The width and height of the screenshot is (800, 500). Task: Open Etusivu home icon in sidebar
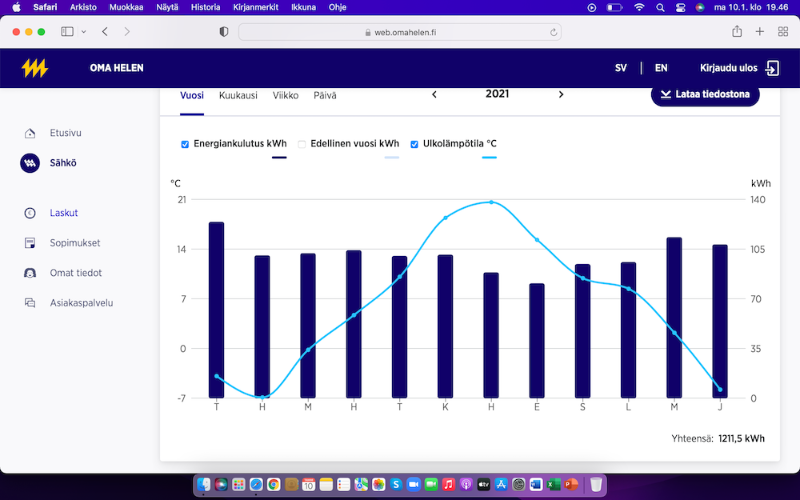point(30,133)
